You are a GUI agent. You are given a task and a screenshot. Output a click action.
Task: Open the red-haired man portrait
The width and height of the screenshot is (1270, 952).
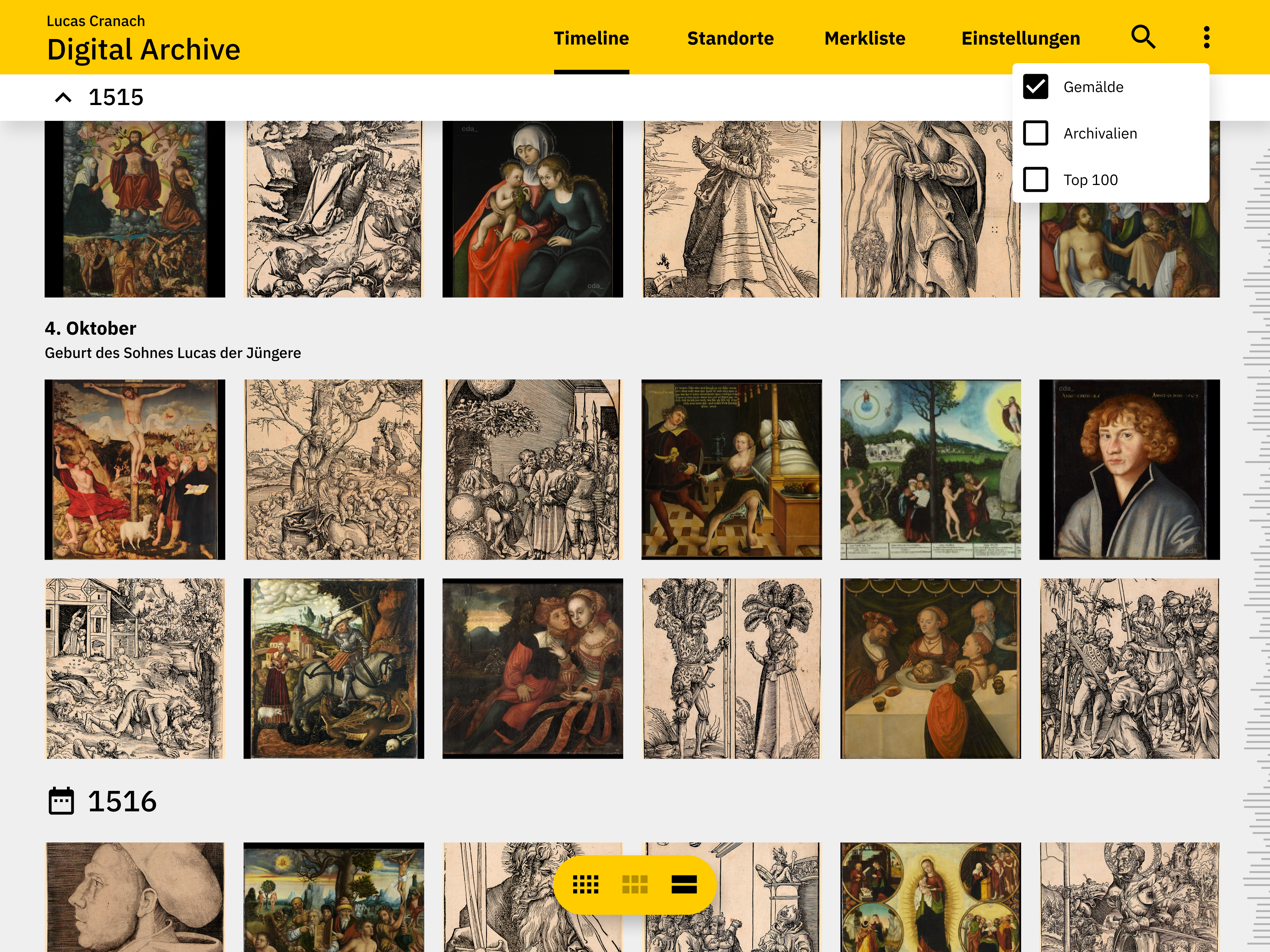[1129, 470]
